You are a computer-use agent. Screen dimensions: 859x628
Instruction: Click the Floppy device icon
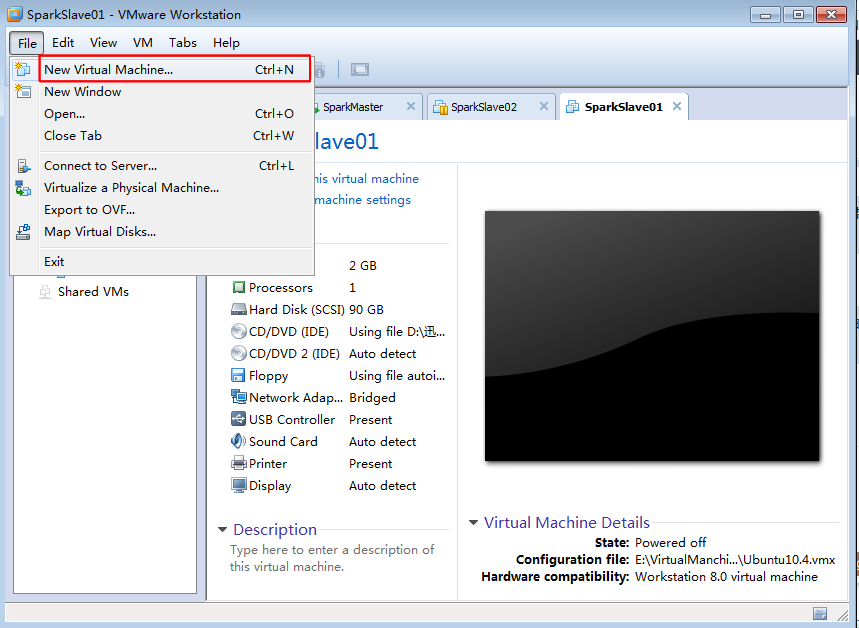pyautogui.click(x=238, y=375)
